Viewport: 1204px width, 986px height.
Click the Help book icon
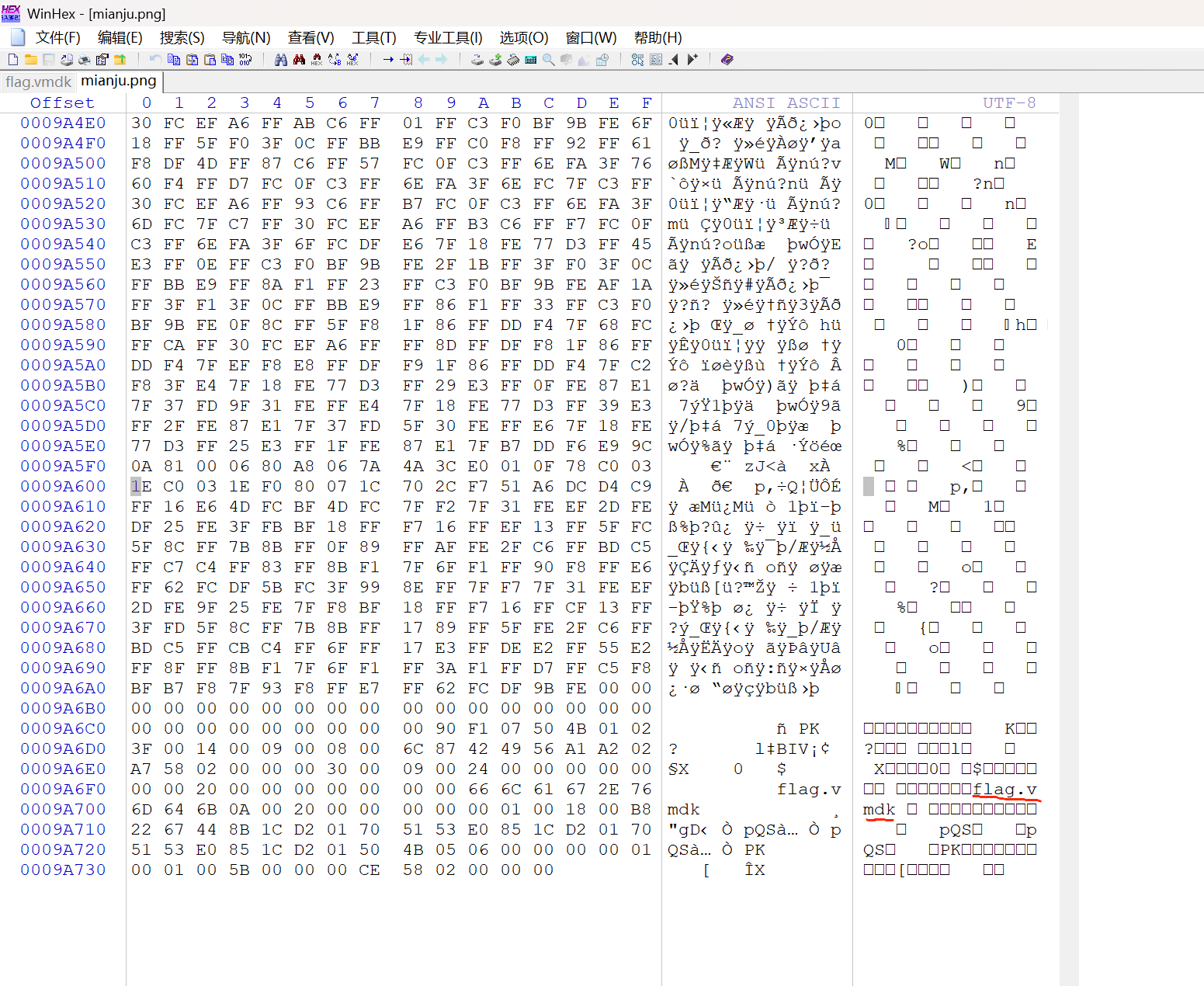pos(727,60)
